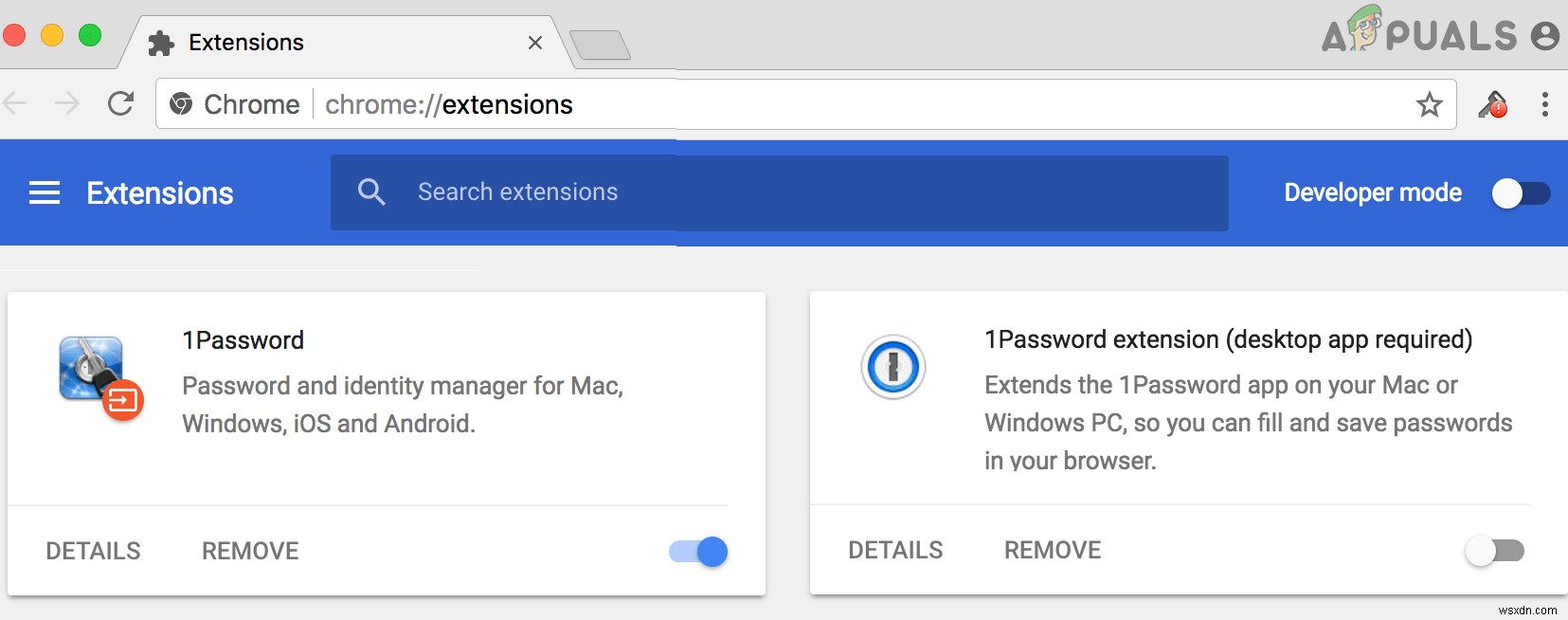Viewport: 1568px width, 620px height.
Task: Open Details for 1Password
Action: 93,551
